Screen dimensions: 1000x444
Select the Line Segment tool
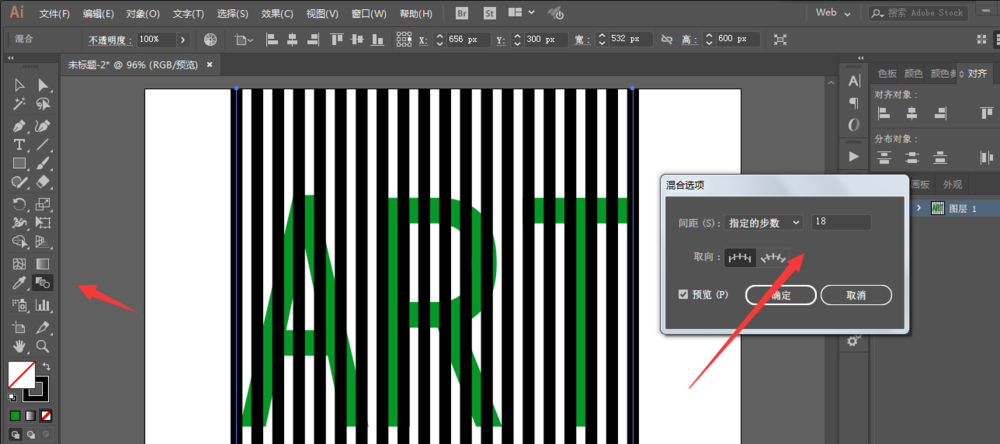pos(43,144)
